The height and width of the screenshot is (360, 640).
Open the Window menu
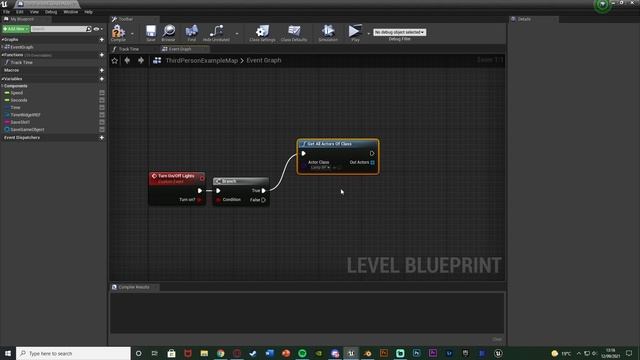pos(71,12)
